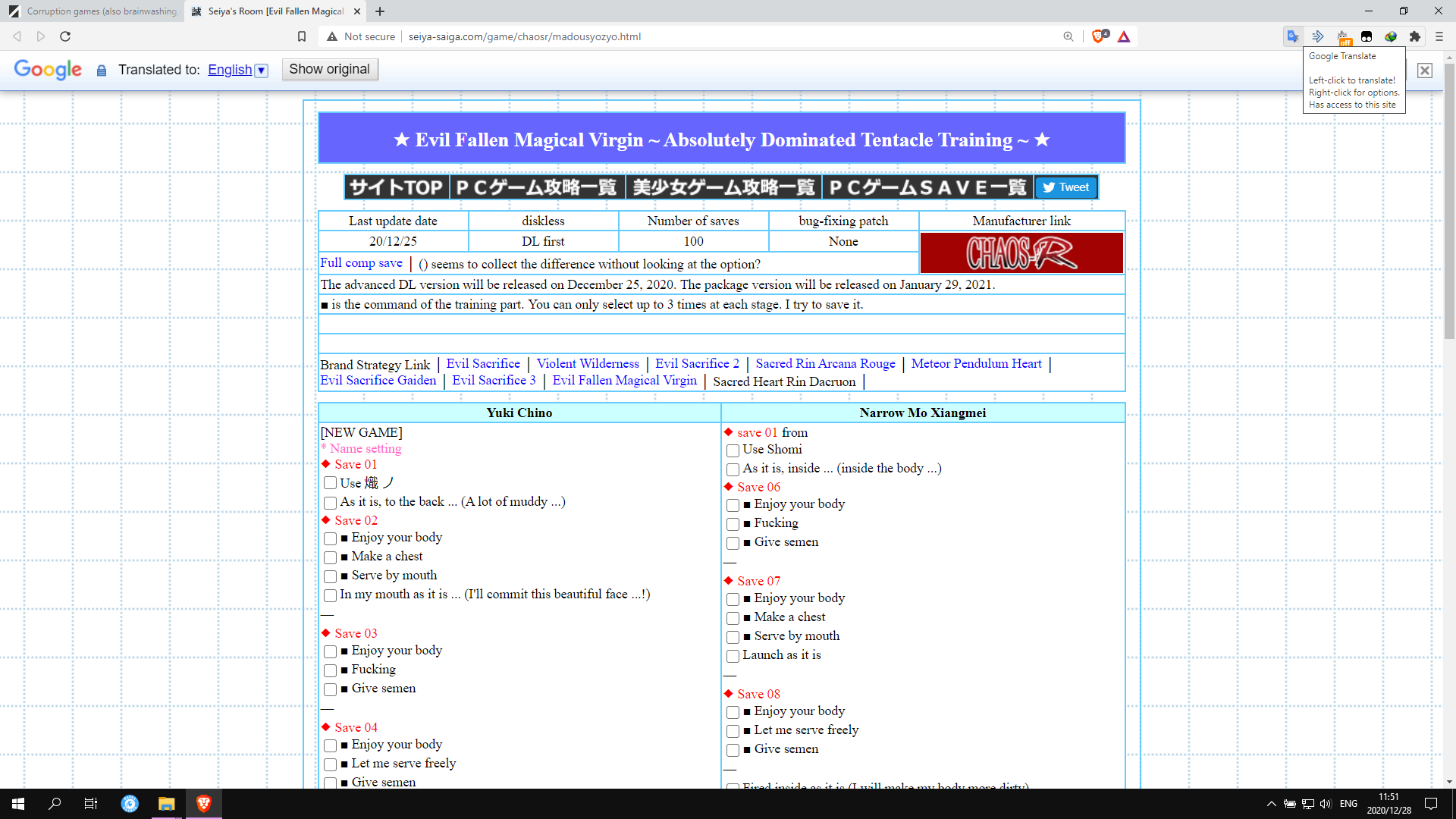The width and height of the screenshot is (1456, 819).
Task: Close the Google Translate bar
Action: (x=1425, y=70)
